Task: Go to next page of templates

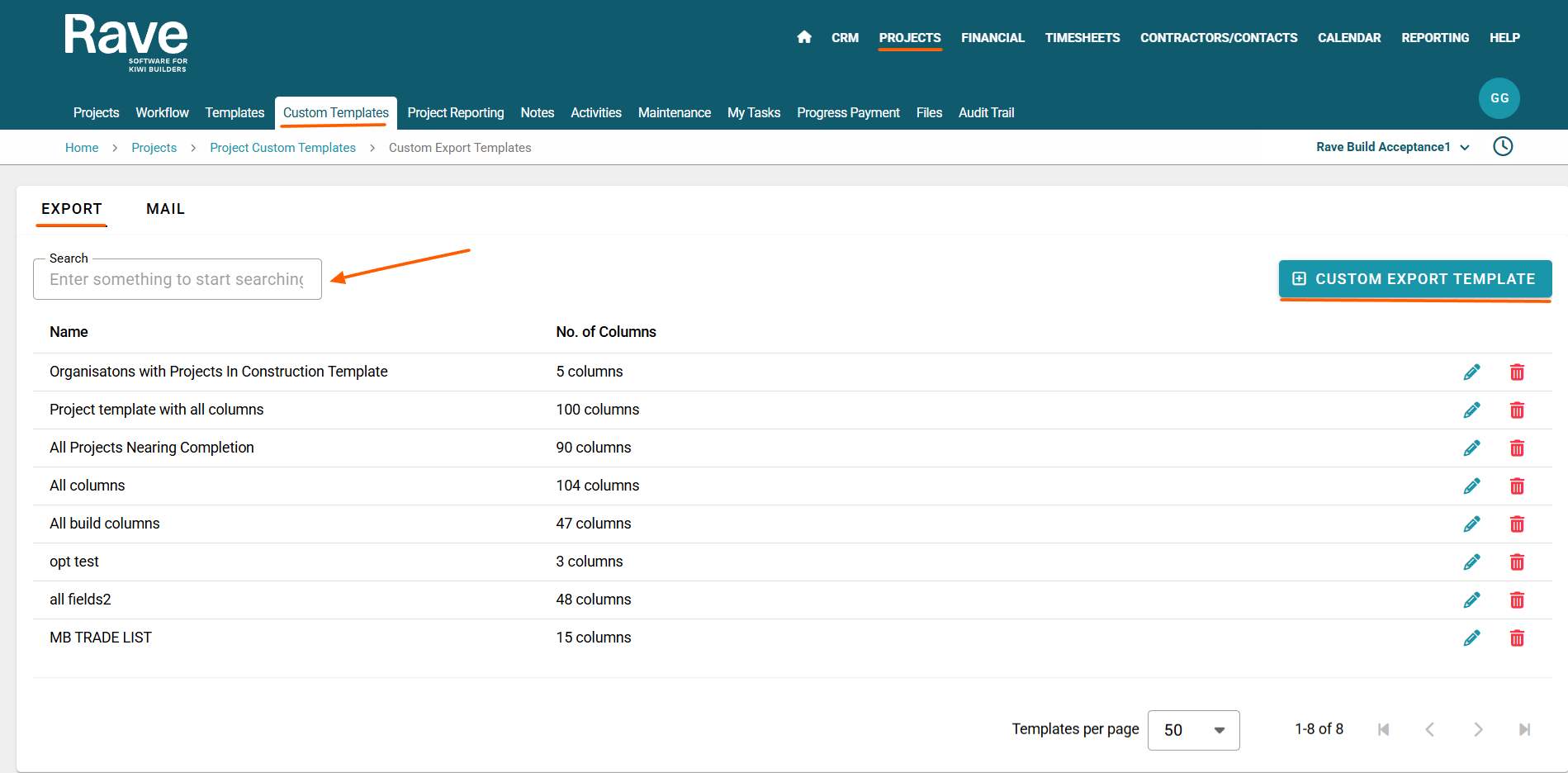Action: [1478, 729]
